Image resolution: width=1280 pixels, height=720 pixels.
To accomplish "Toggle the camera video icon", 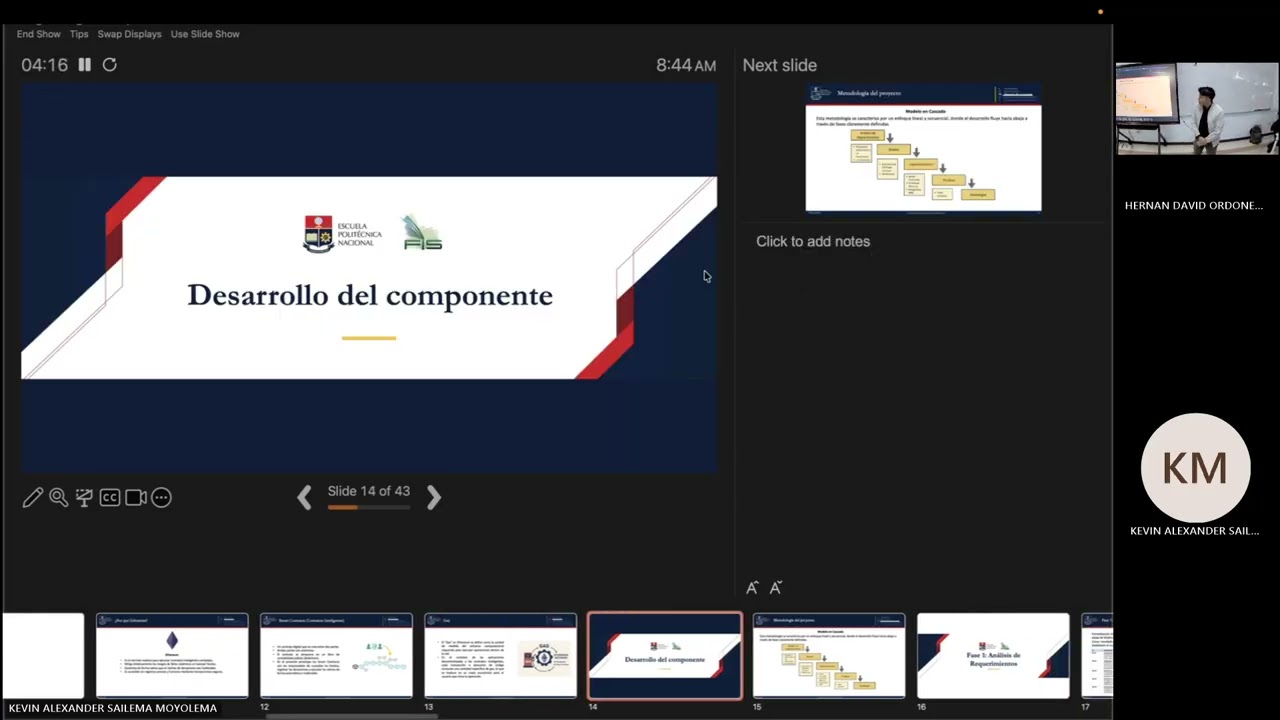I will click(x=136, y=497).
